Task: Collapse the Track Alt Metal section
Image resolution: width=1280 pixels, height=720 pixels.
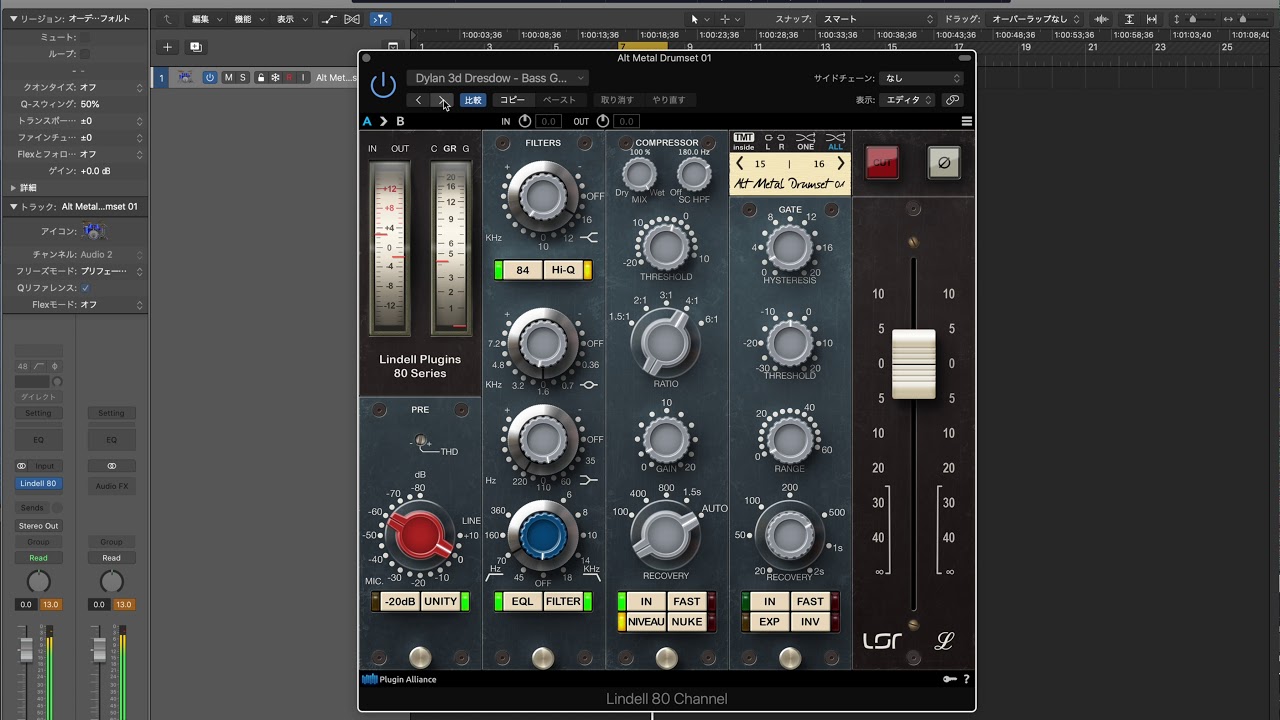Action: tap(14, 207)
